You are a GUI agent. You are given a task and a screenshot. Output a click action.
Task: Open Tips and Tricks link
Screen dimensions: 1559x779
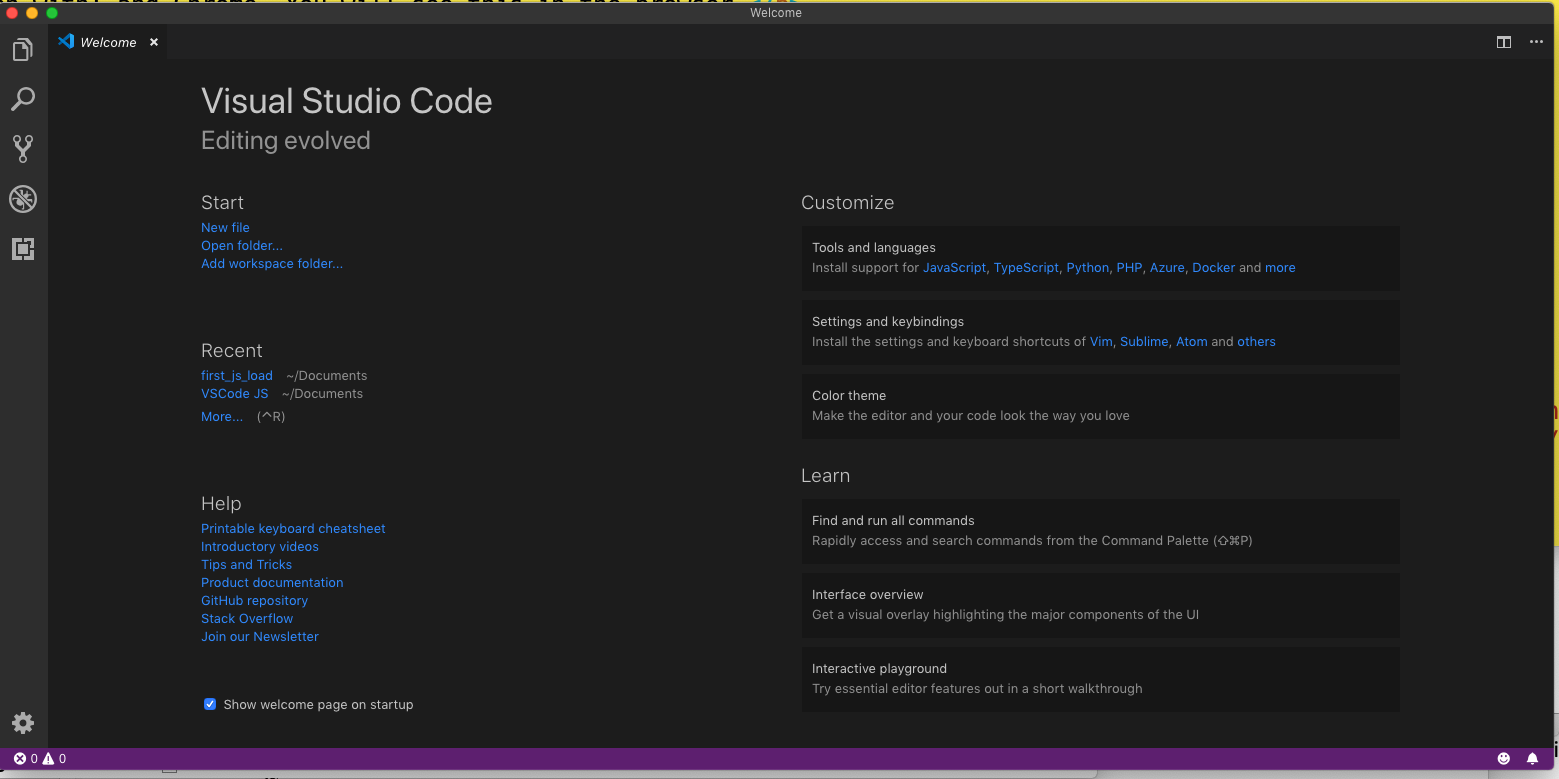point(247,564)
